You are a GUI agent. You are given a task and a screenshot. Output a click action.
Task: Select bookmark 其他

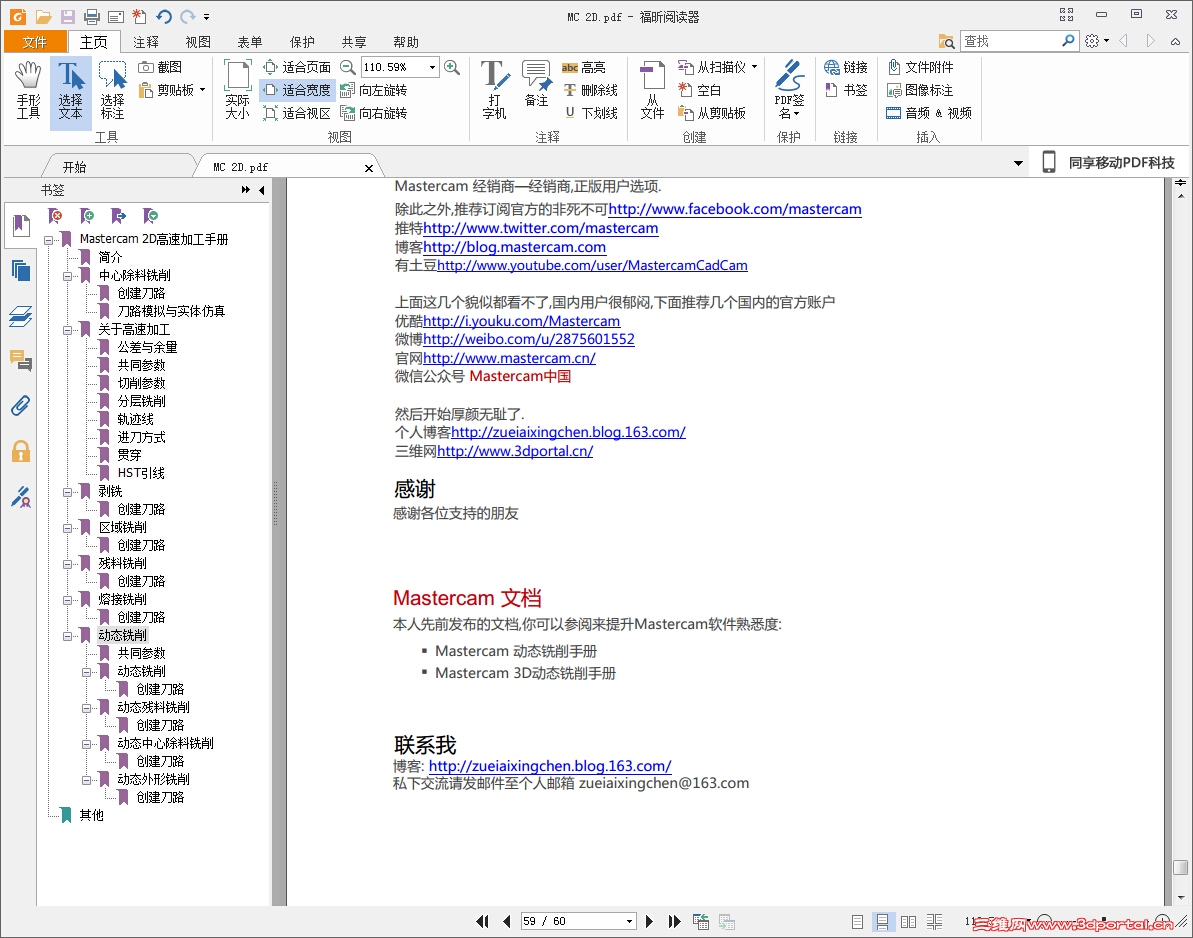91,816
